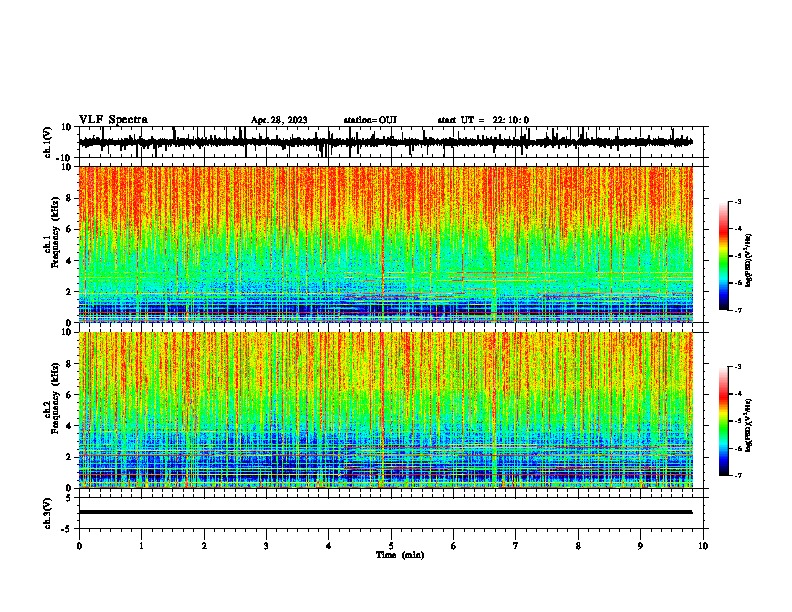
Task: Click the ch.1 spectrogram color scale bar
Action: 724,256
